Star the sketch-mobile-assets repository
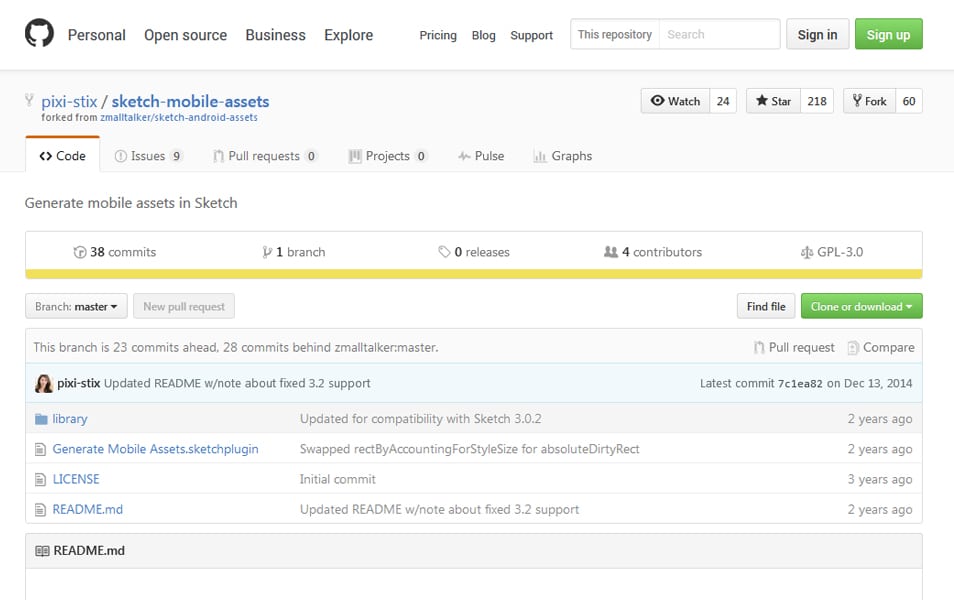The height and width of the screenshot is (600, 954). click(x=773, y=101)
